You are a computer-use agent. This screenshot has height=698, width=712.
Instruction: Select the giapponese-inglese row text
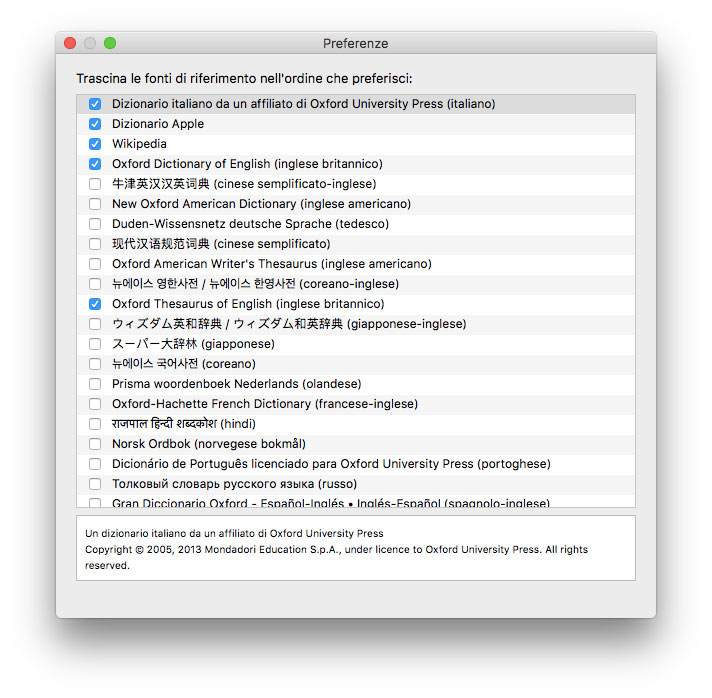pos(289,324)
